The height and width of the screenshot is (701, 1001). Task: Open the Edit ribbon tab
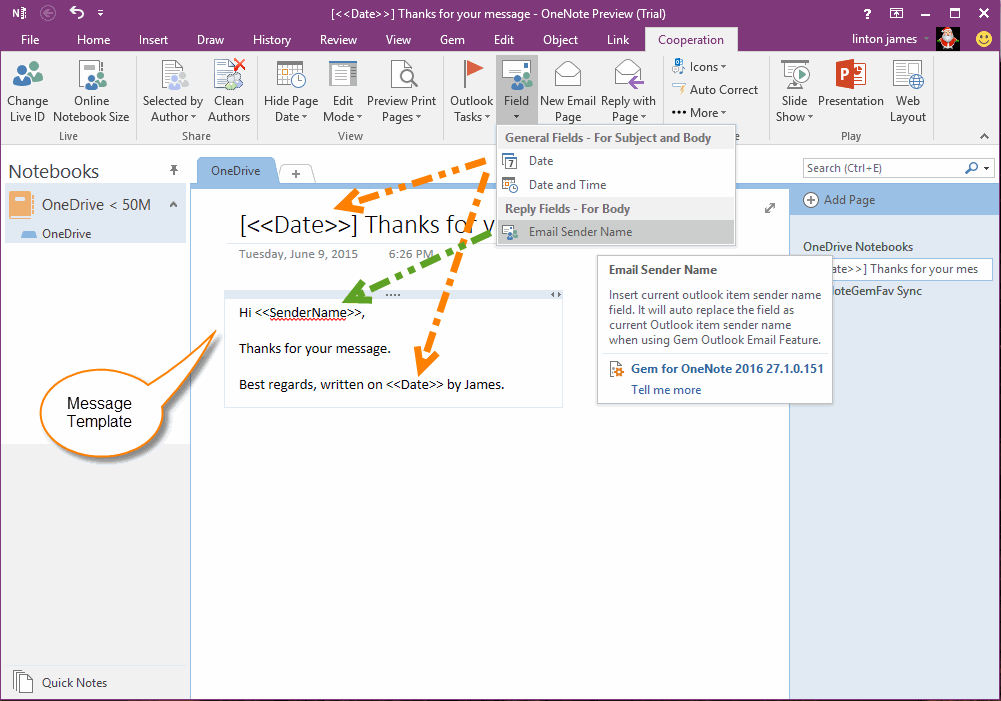(x=504, y=40)
